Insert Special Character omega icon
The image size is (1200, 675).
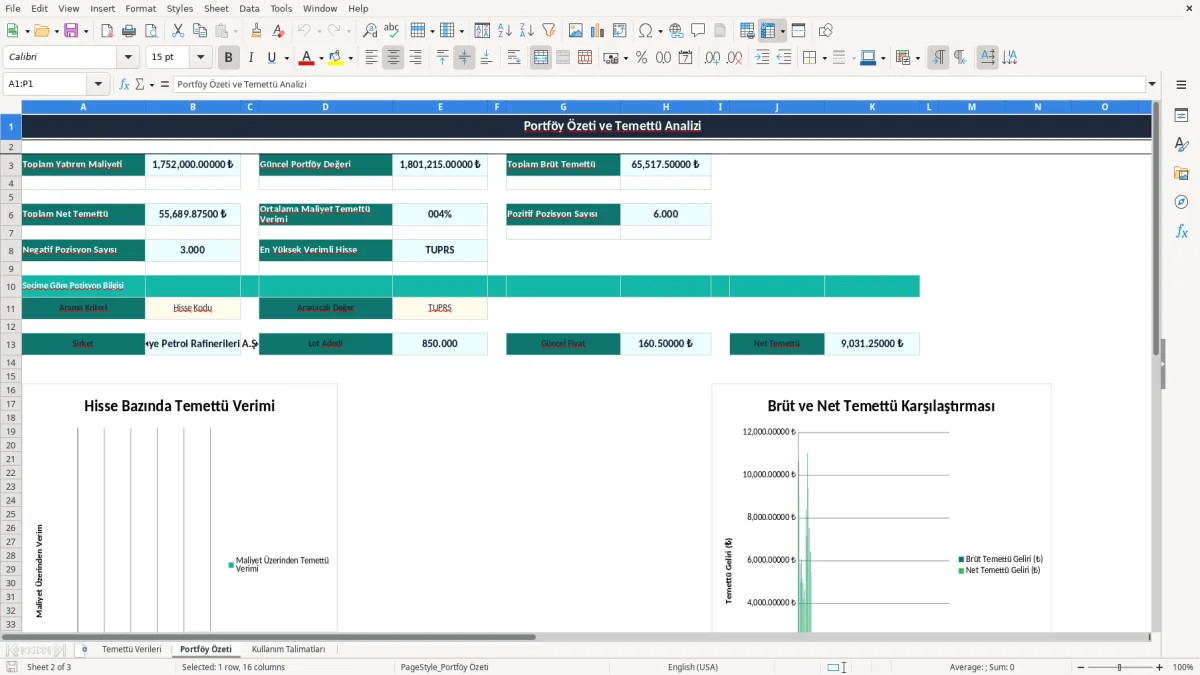[646, 31]
